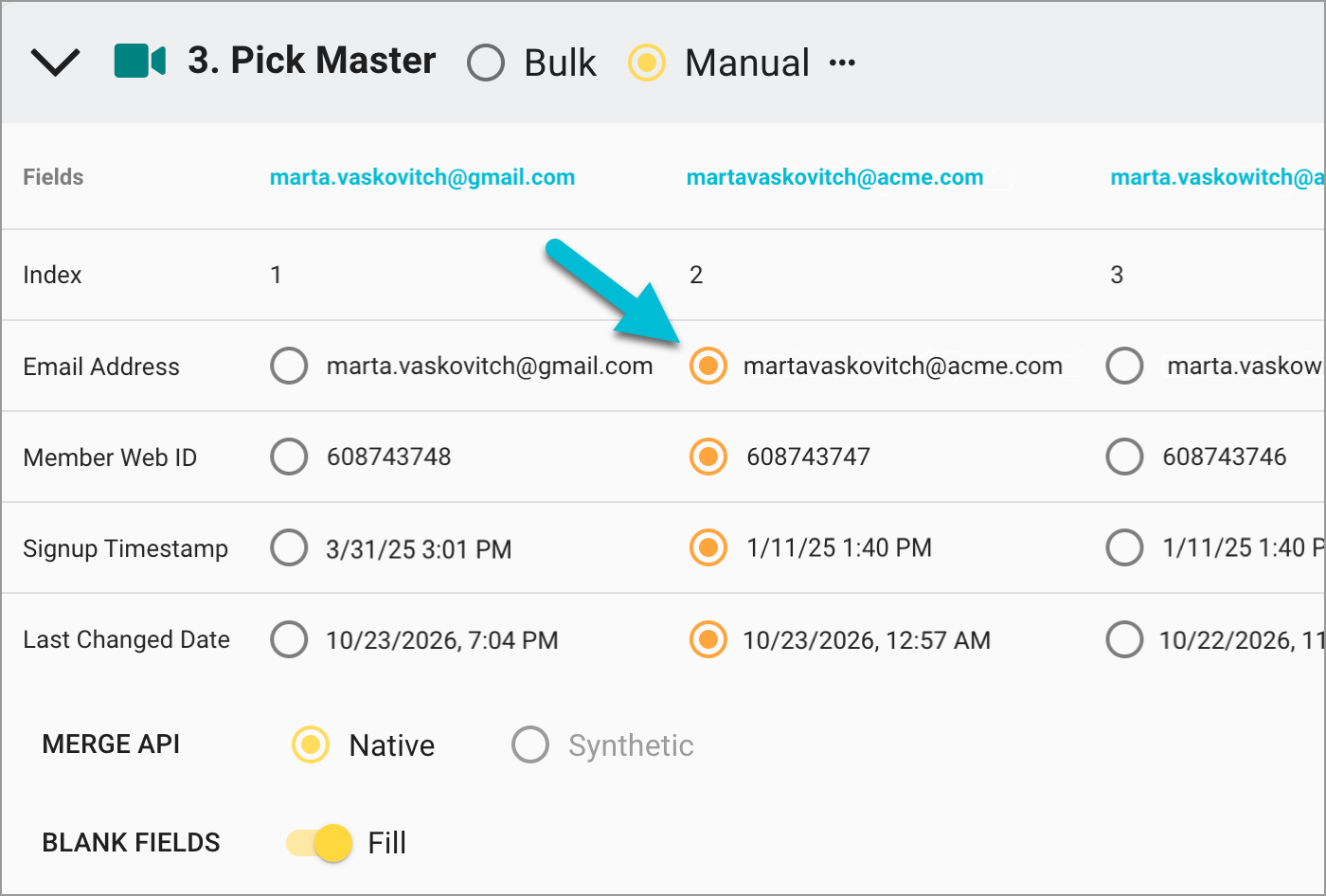
Task: Select the Bulk radio option
Action: [486, 63]
